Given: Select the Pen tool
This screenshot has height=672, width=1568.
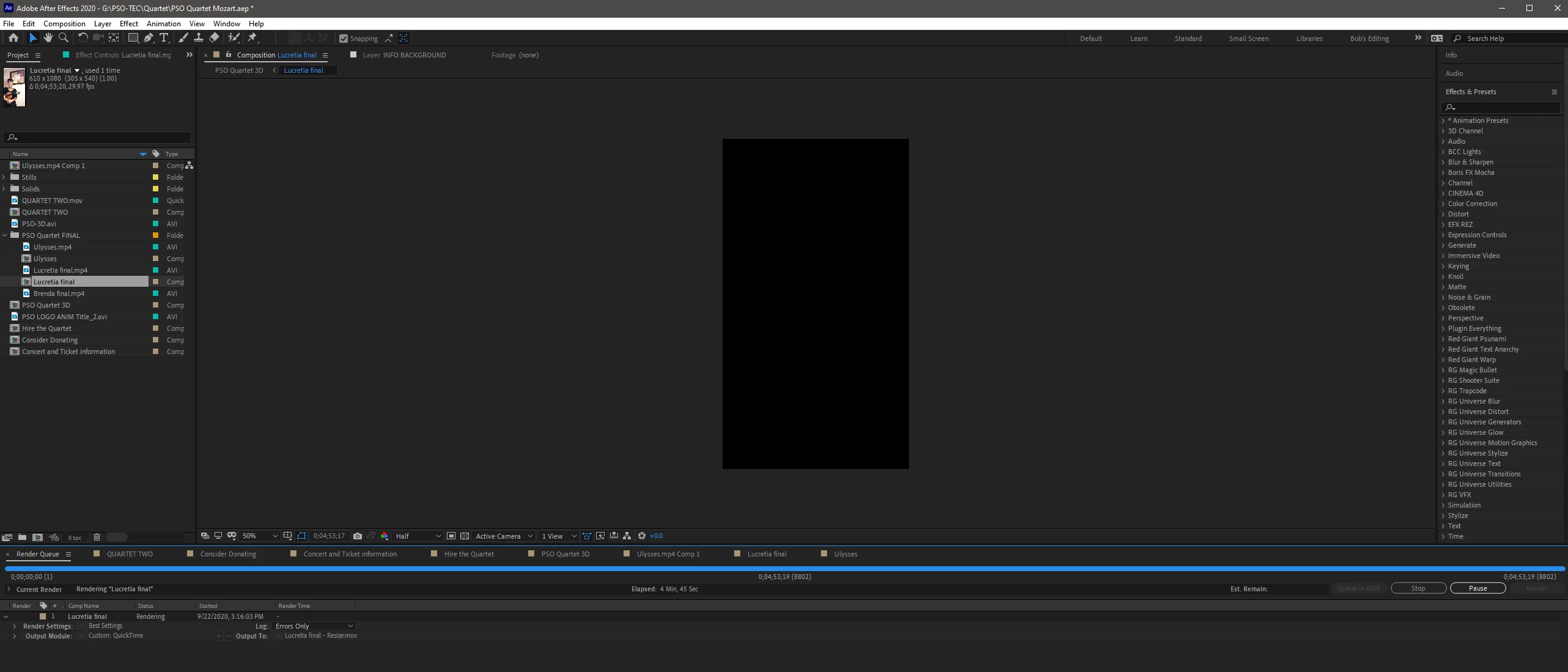Looking at the screenshot, I should 149,38.
